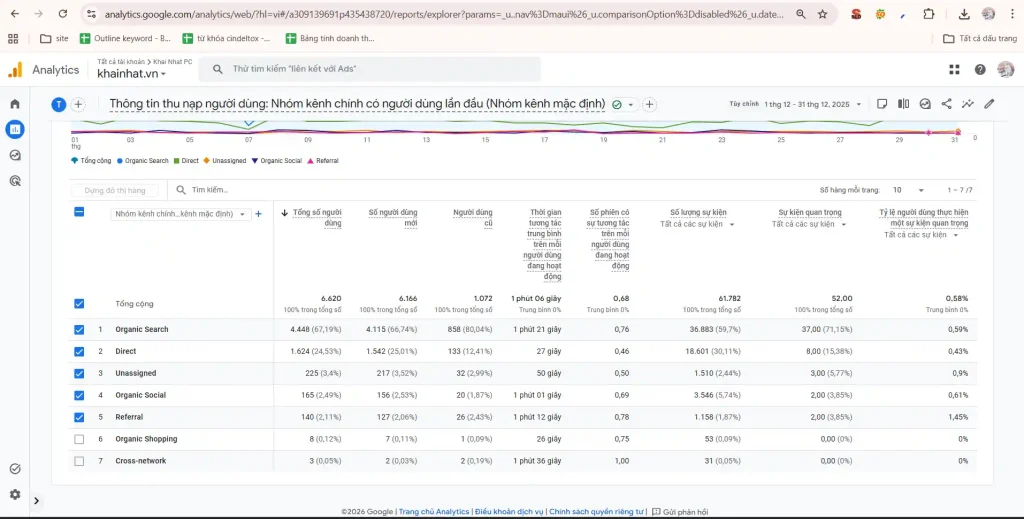1024x519 pixels.
Task: Open the checkmark circle icon above Admin gear
Action: tap(14, 469)
